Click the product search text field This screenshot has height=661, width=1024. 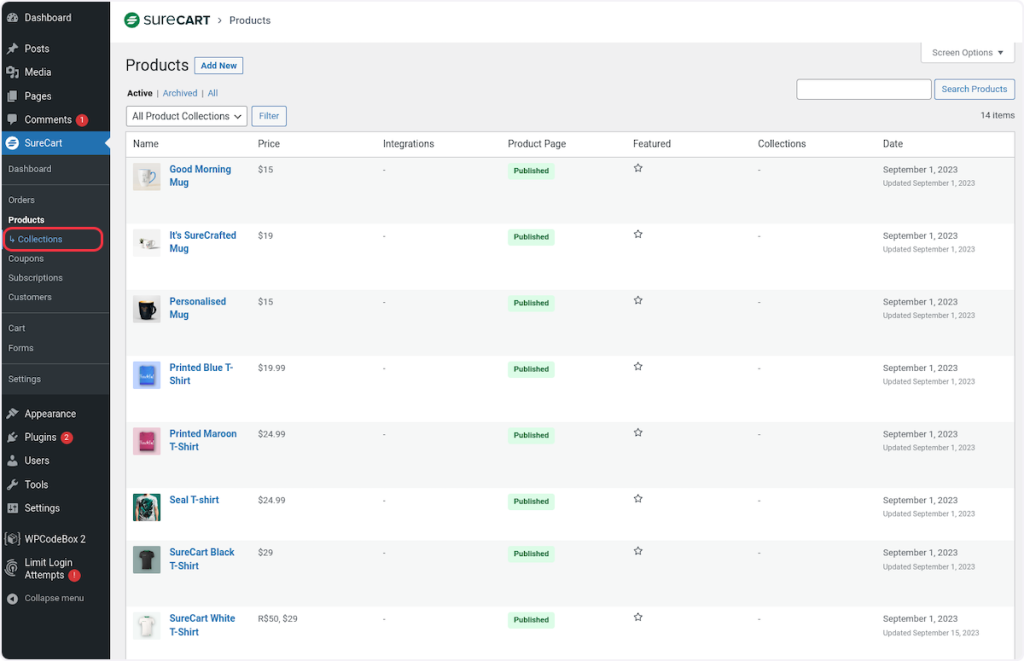pos(863,89)
